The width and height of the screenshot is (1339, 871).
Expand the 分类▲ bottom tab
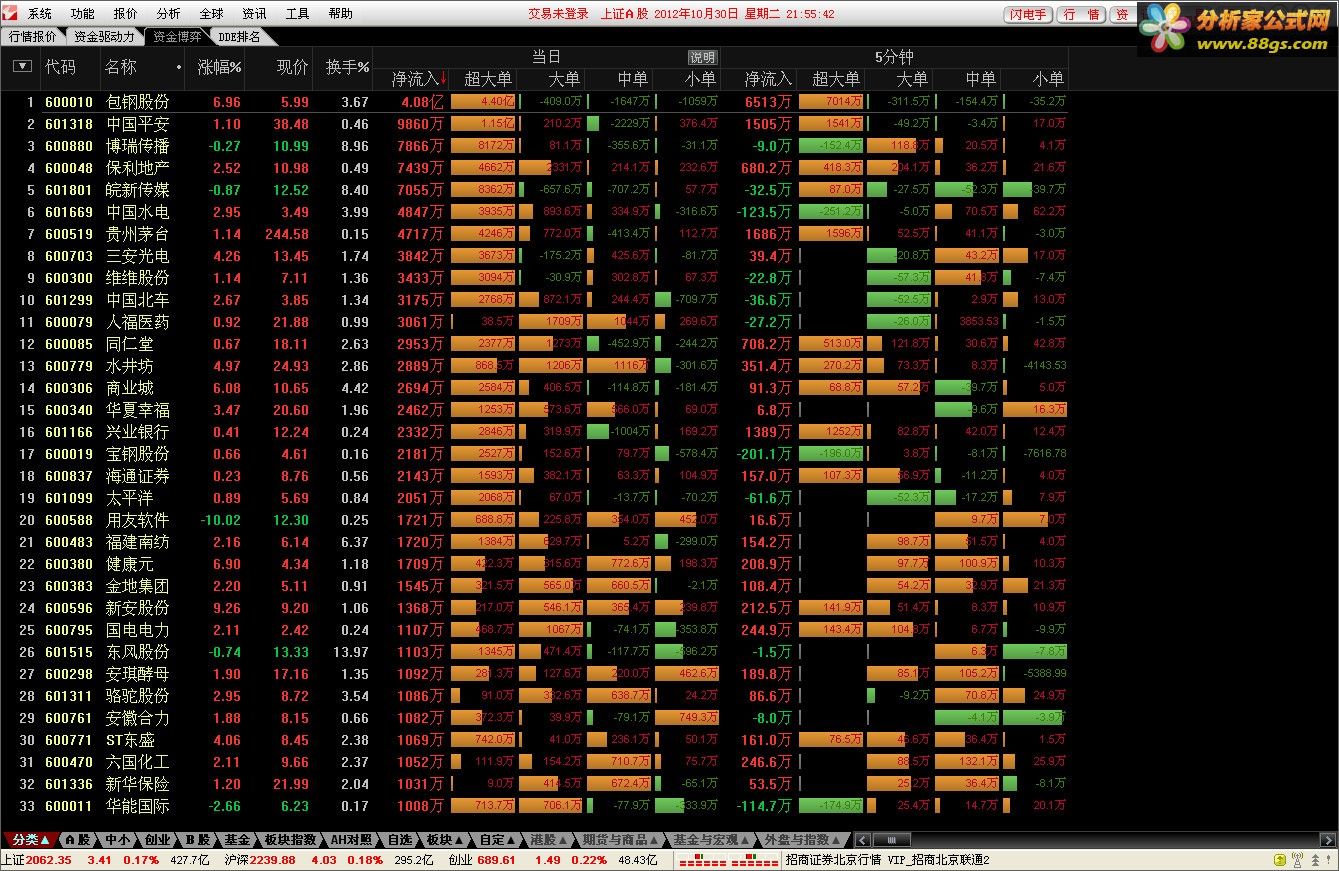(30, 840)
